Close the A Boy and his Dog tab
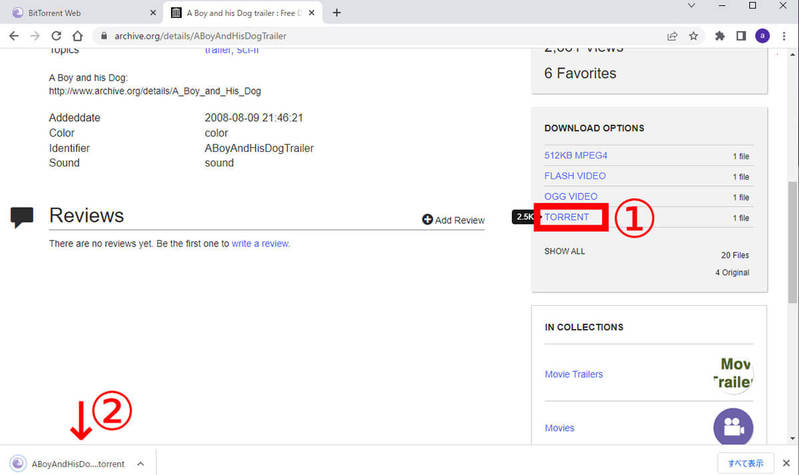Viewport: 799px width, 475px height. pyautogui.click(x=311, y=13)
